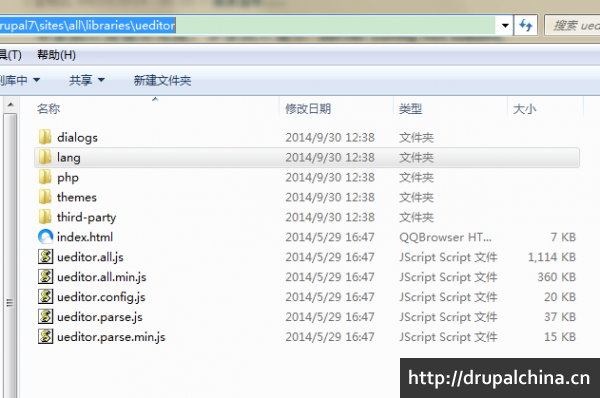The height and width of the screenshot is (398, 600).
Task: Click the 2014/5/29 16:47 date of ueditor.config.js
Action: (x=330, y=297)
